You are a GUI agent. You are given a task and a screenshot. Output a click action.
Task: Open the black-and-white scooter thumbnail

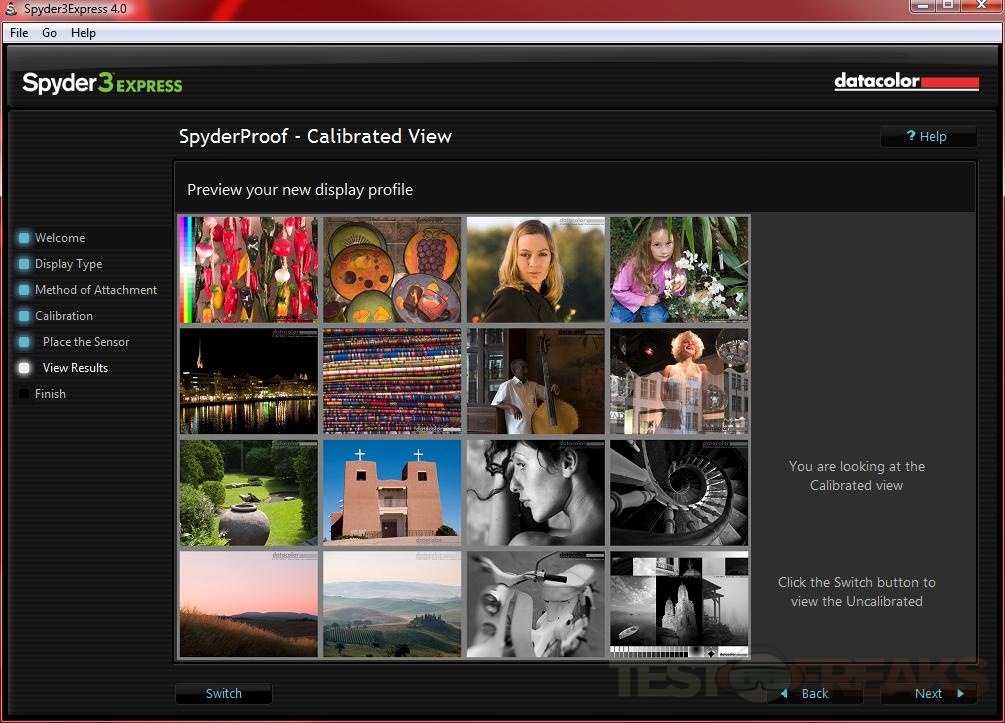536,604
